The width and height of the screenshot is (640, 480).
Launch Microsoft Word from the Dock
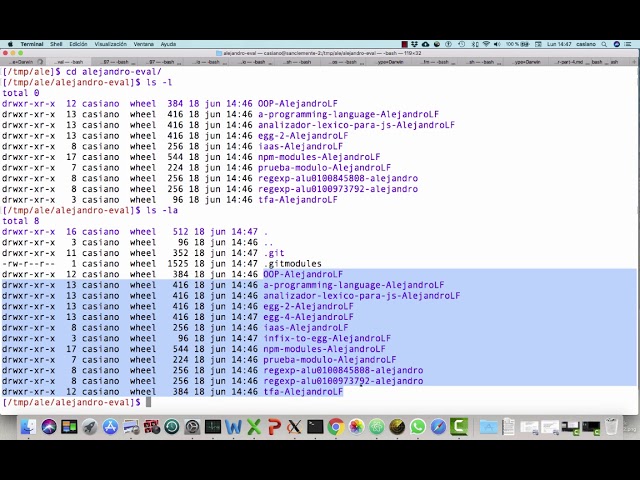tap(233, 427)
